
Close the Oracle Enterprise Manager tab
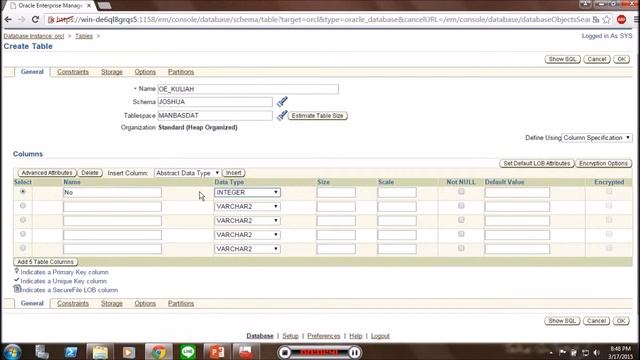point(89,6)
